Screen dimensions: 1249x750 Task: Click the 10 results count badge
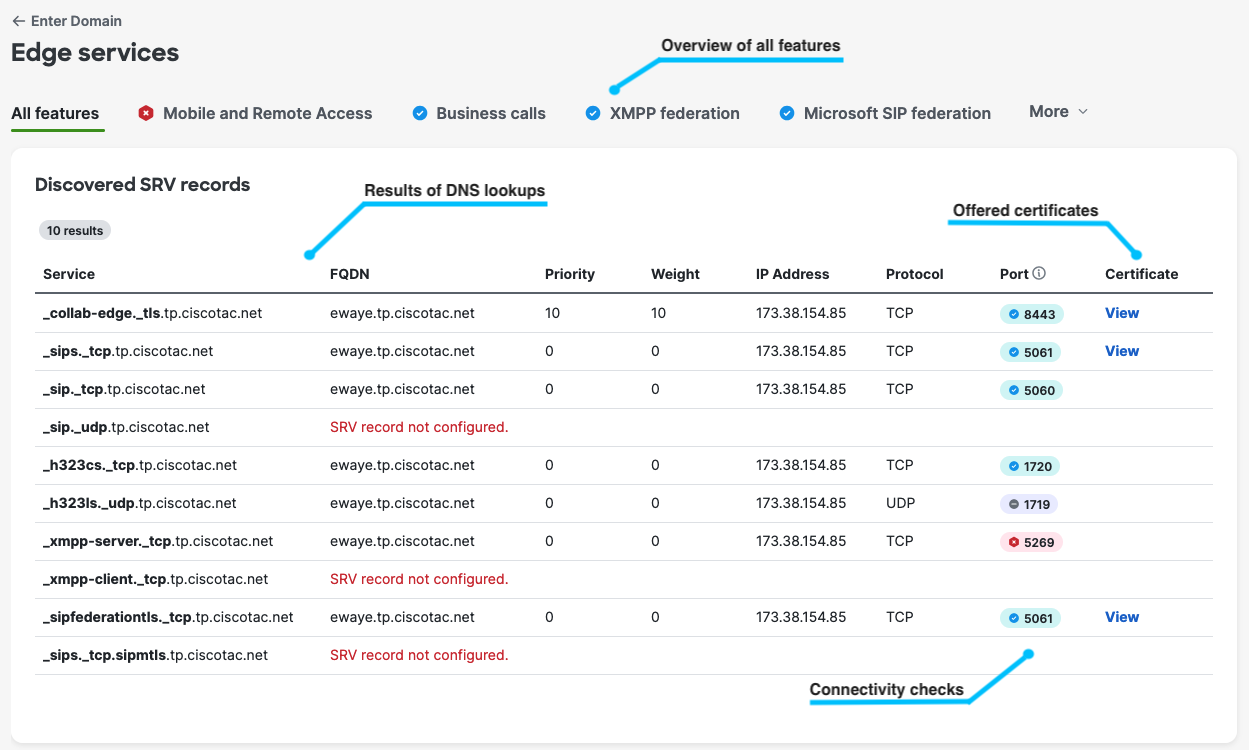75,231
